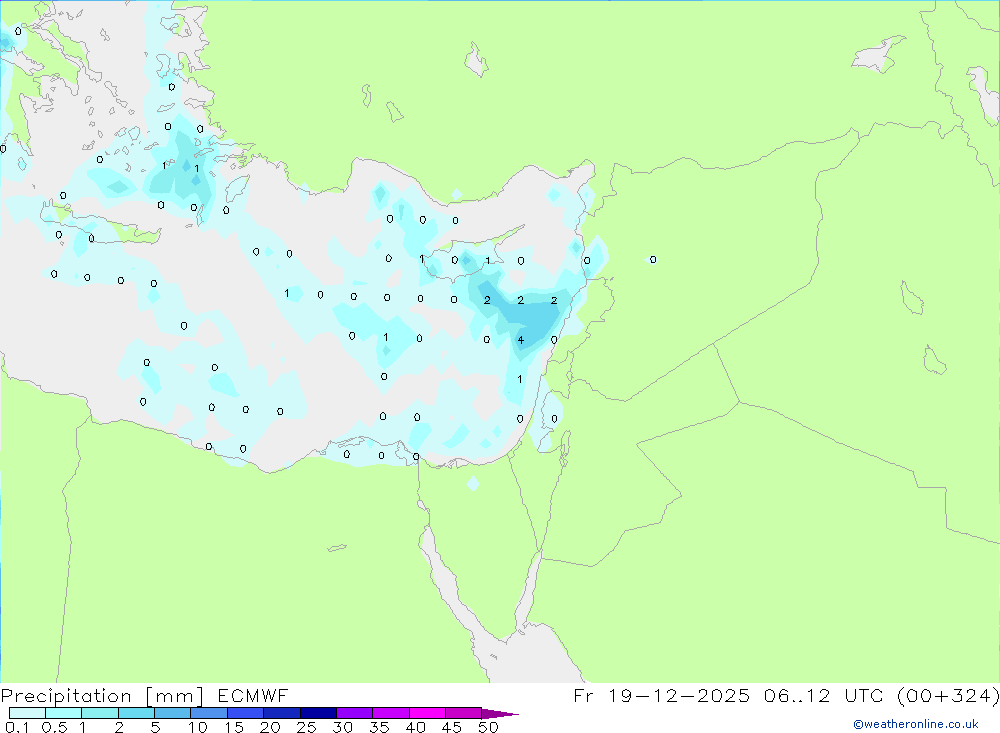Click the 25–30 mm navy legend swatch
Image resolution: width=1000 pixels, height=733 pixels.
click(x=318, y=713)
